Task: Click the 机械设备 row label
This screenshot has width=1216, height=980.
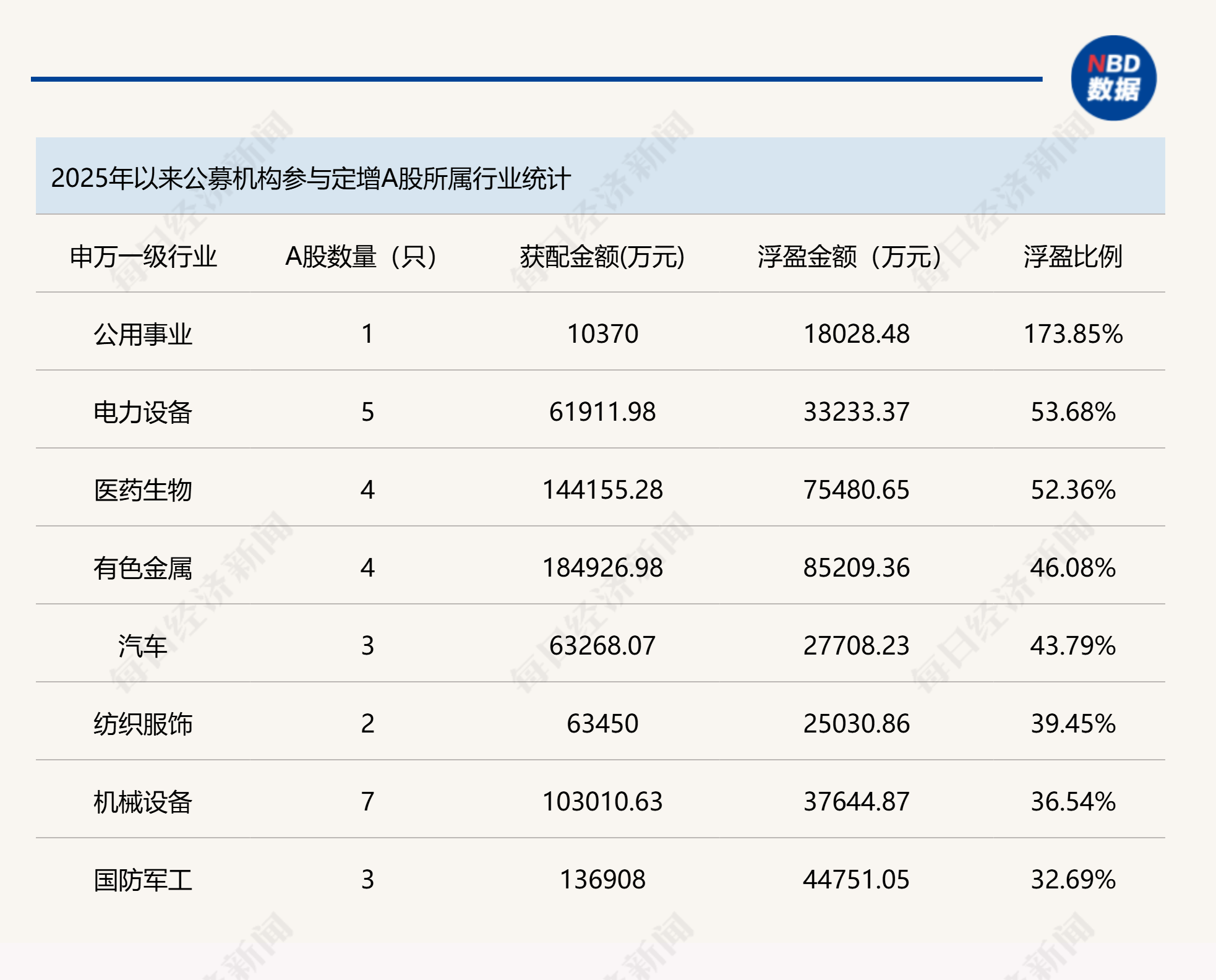Action: coord(143,802)
